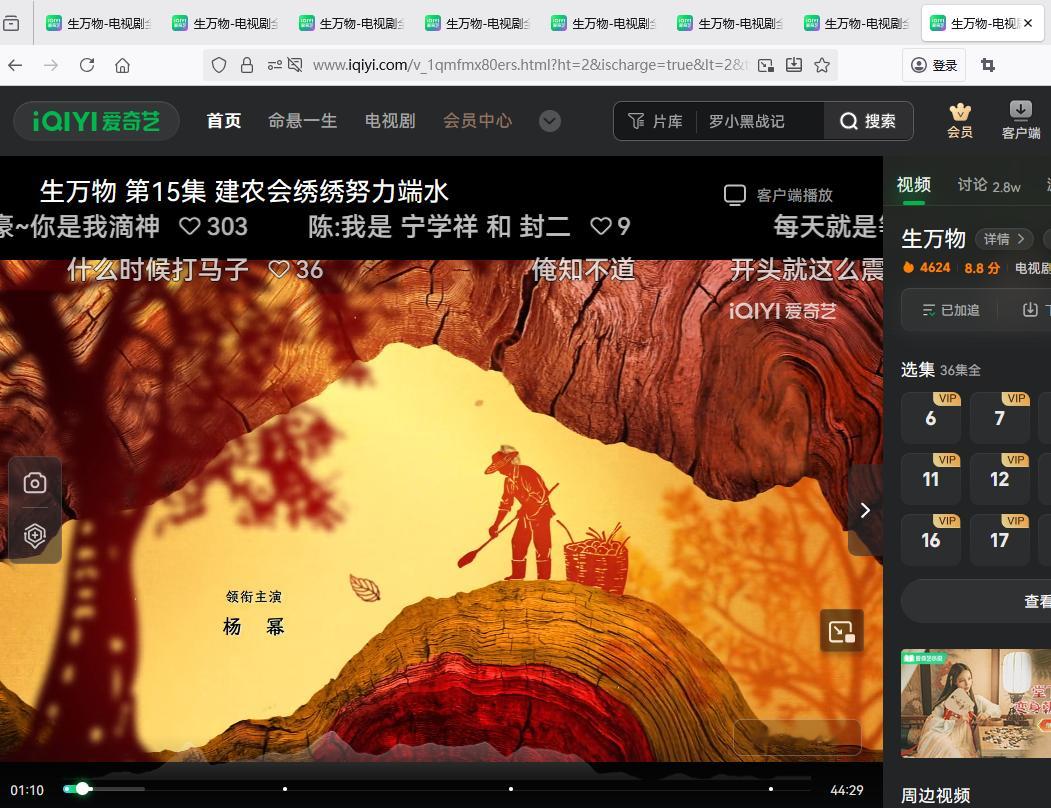Click the browser forward arrow
Viewport: 1051px width, 808px height.
tap(51, 65)
